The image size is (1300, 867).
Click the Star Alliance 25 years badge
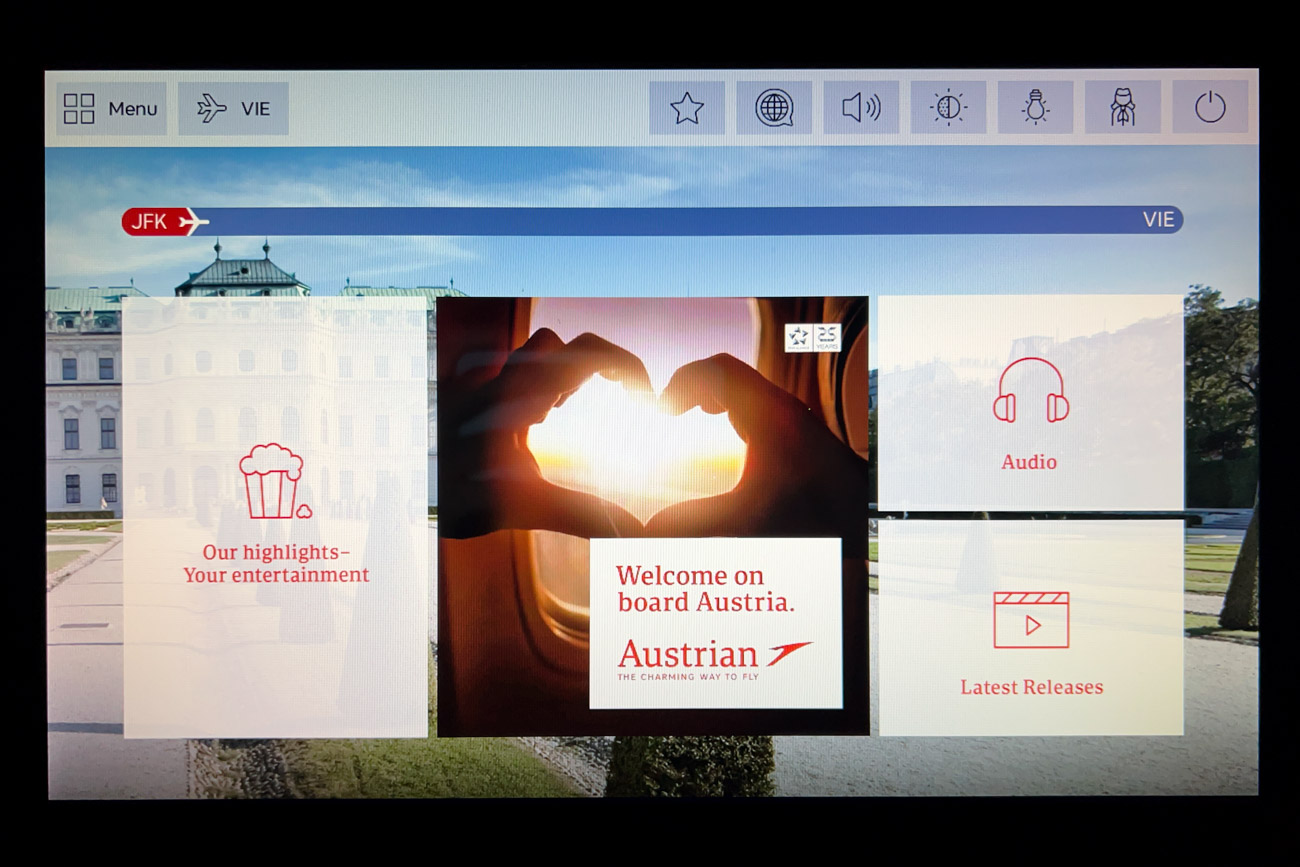(813, 338)
